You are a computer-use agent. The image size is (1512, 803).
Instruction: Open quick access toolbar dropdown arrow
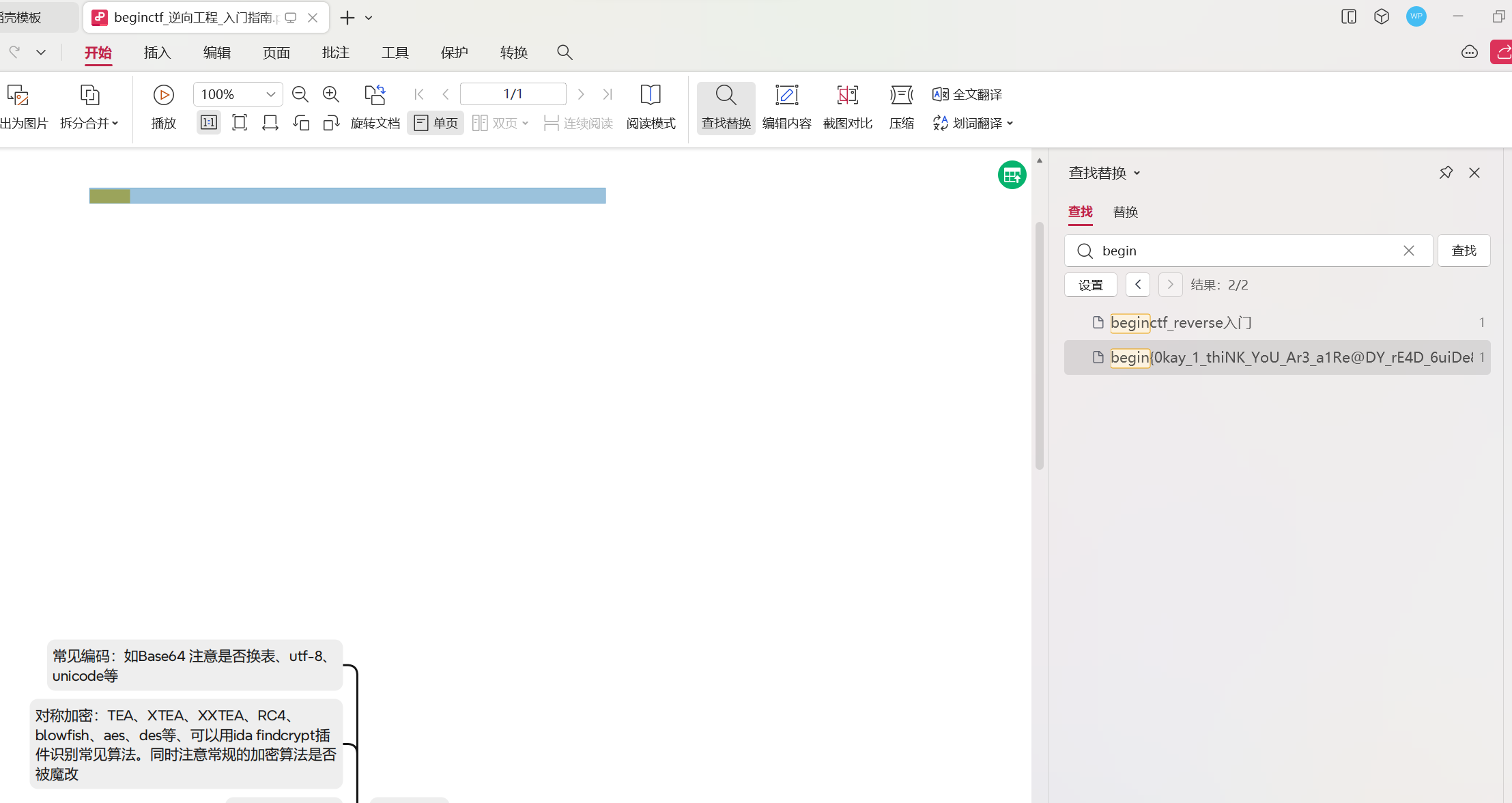(41, 52)
